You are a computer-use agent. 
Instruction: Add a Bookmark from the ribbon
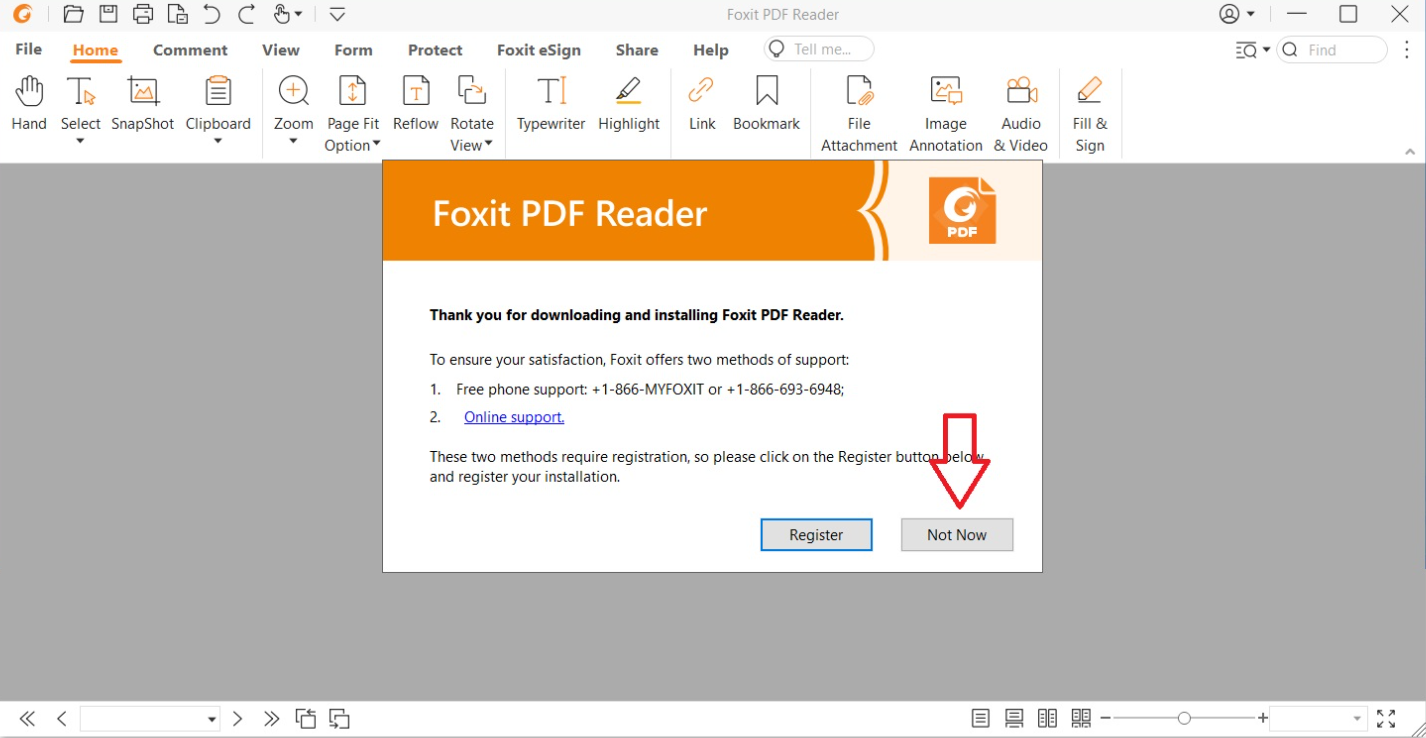click(x=766, y=104)
